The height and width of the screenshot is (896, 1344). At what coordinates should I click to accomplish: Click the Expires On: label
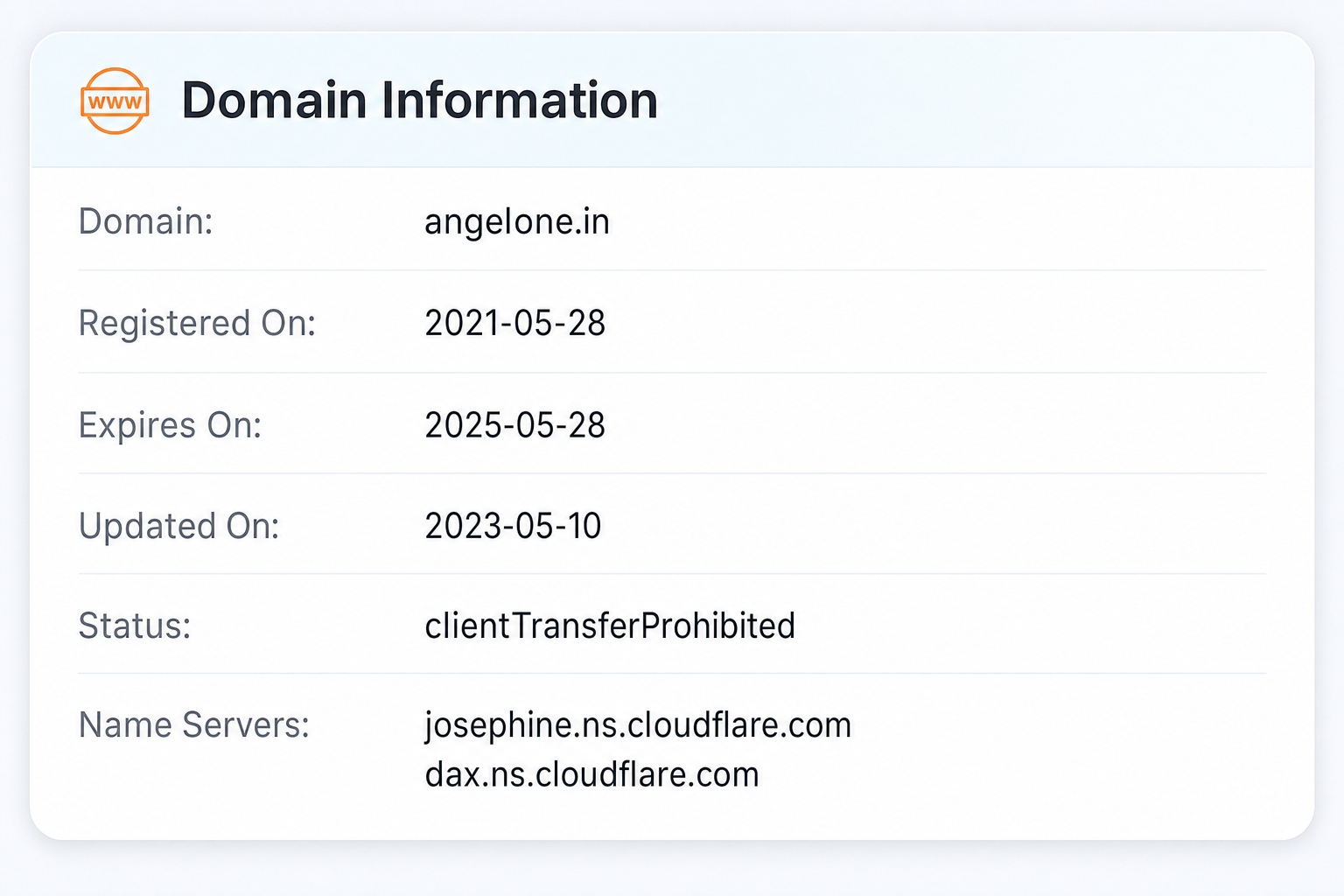tap(170, 425)
